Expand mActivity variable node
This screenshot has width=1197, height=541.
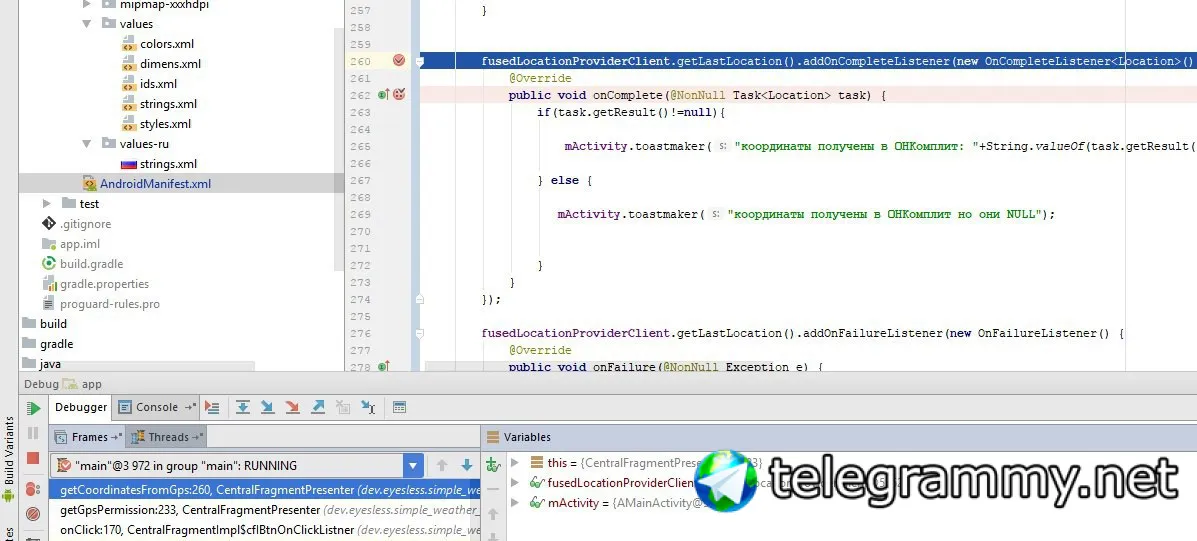[515, 503]
